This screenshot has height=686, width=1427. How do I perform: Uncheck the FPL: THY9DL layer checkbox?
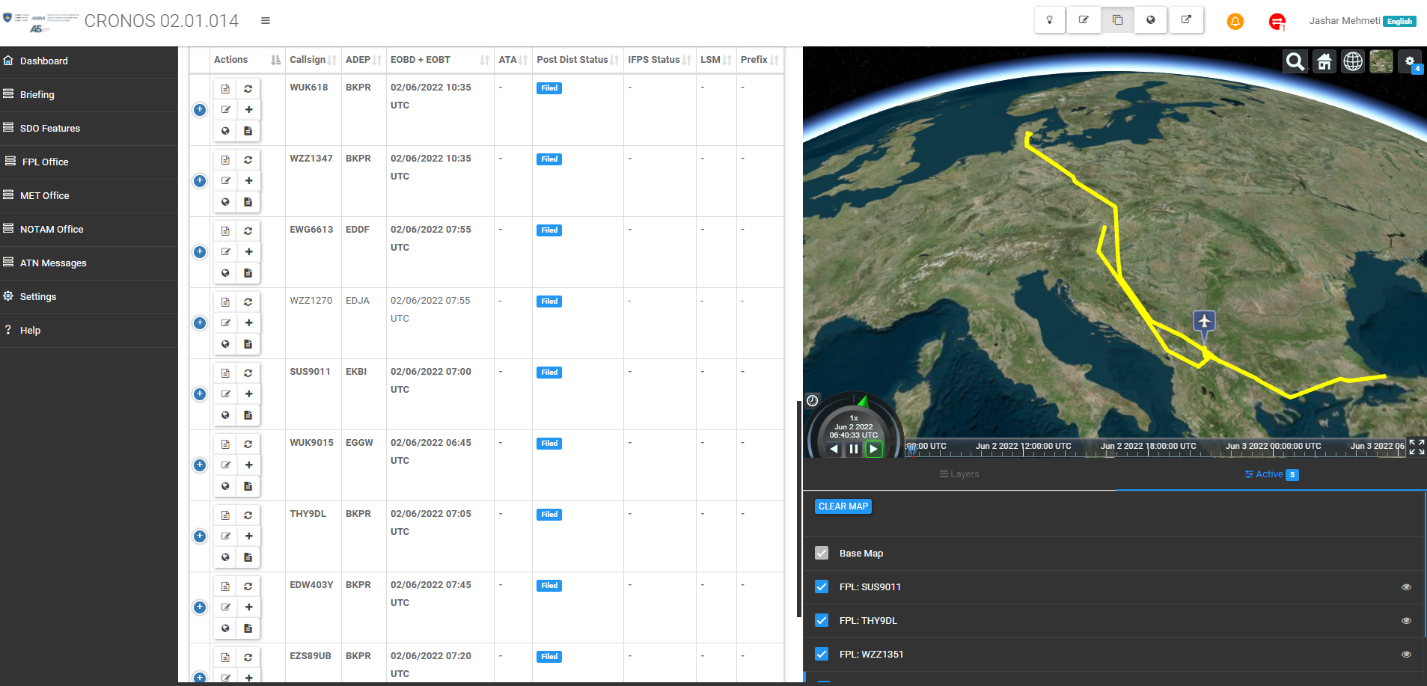pos(822,620)
